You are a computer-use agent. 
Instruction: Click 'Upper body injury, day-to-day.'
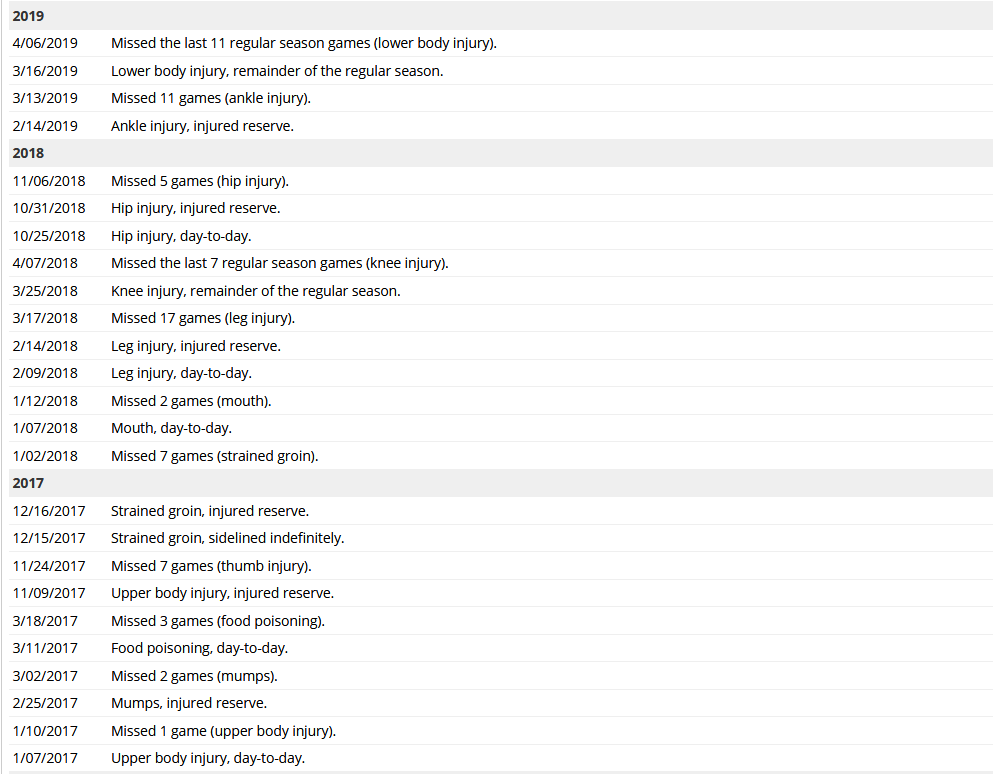[208, 759]
